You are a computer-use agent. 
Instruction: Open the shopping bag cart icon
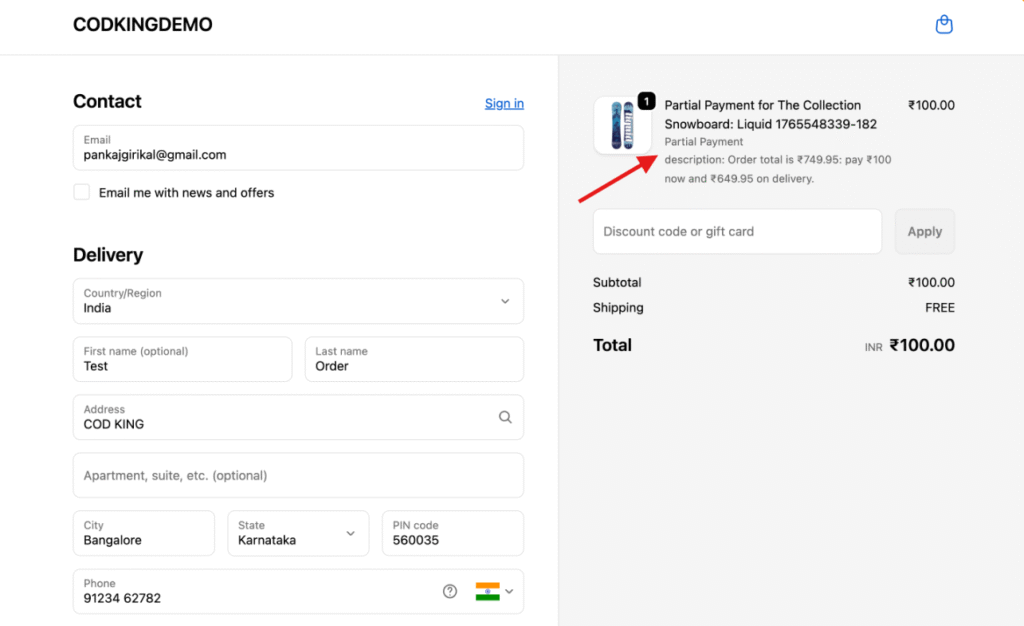click(x=943, y=25)
